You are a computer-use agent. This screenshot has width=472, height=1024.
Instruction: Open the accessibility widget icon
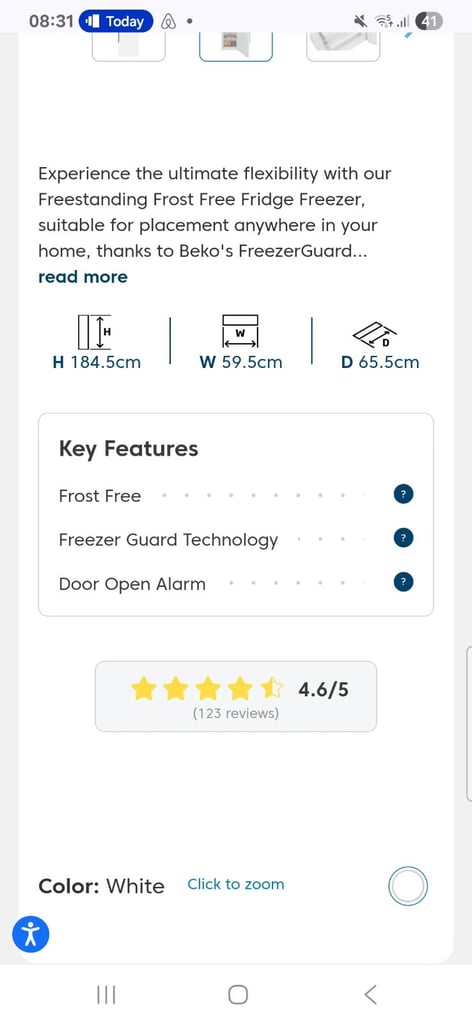(31, 934)
